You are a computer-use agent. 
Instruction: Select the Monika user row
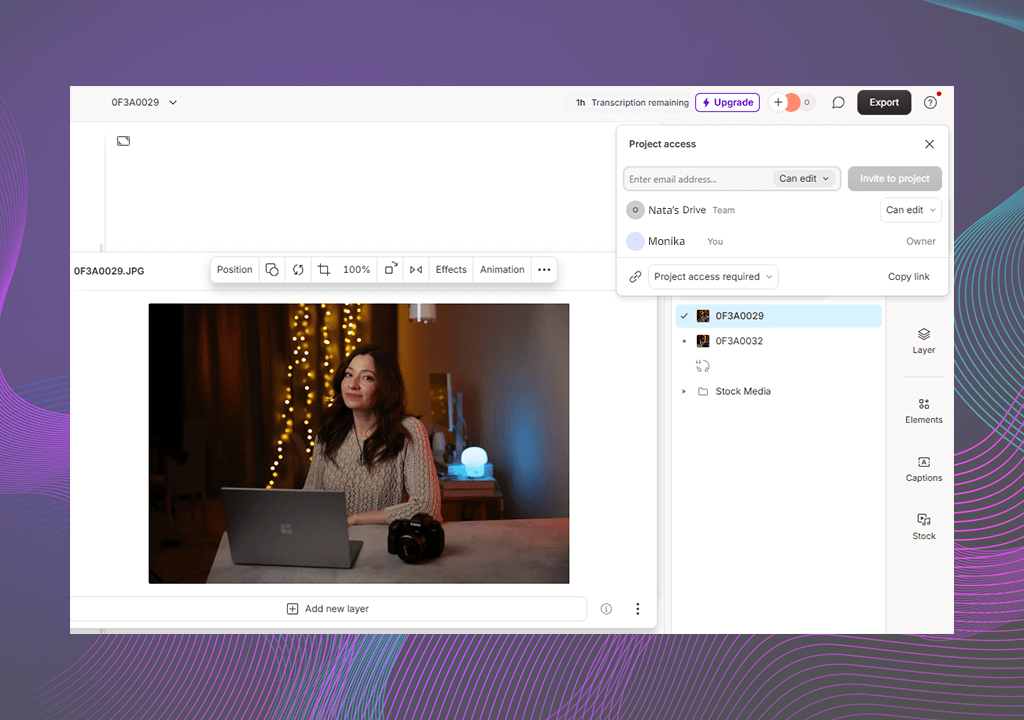click(782, 241)
